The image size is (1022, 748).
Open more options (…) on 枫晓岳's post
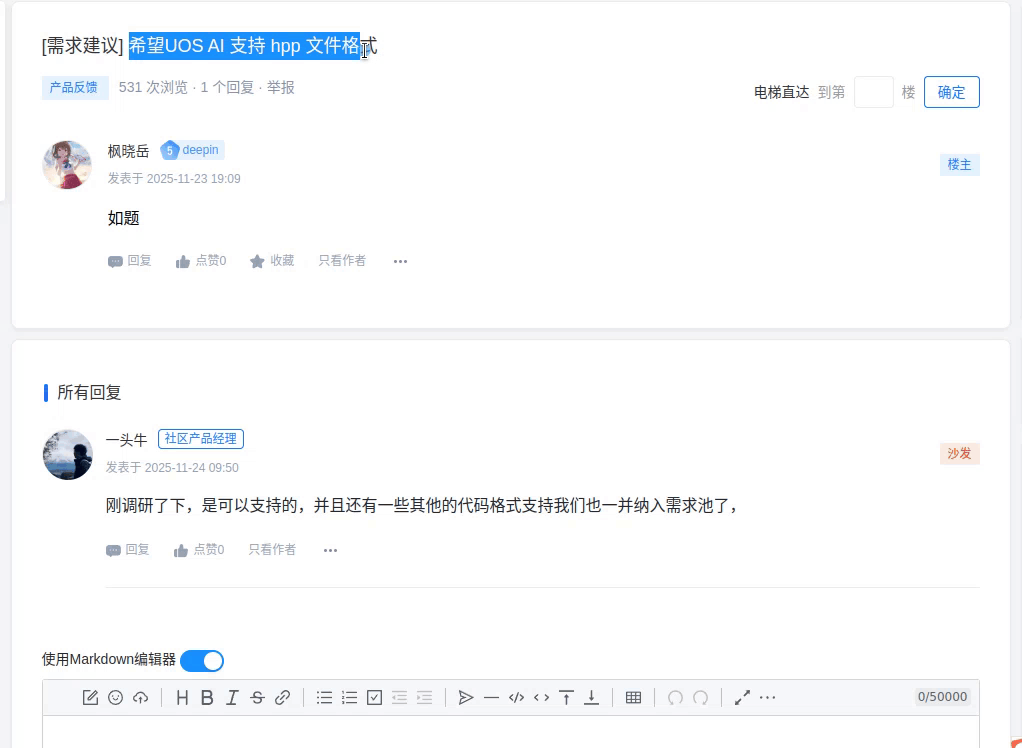click(400, 261)
